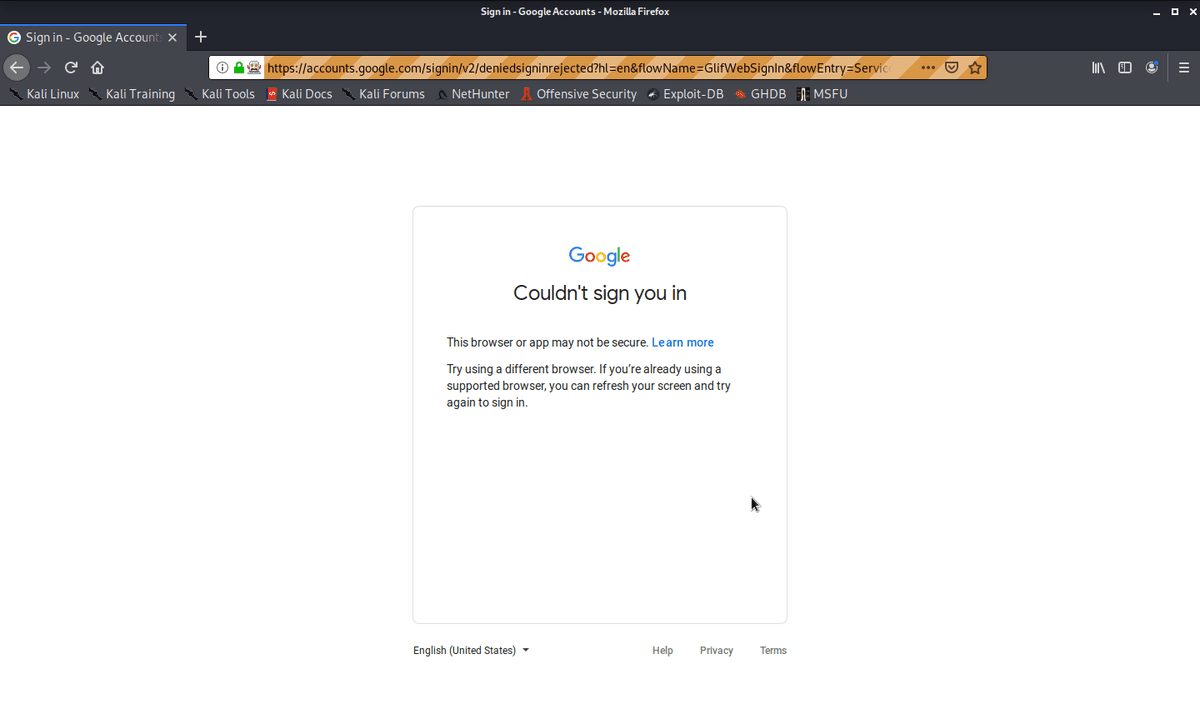The height and width of the screenshot is (724, 1200).
Task: Open Kali Linux bookmark
Action: coord(44,94)
